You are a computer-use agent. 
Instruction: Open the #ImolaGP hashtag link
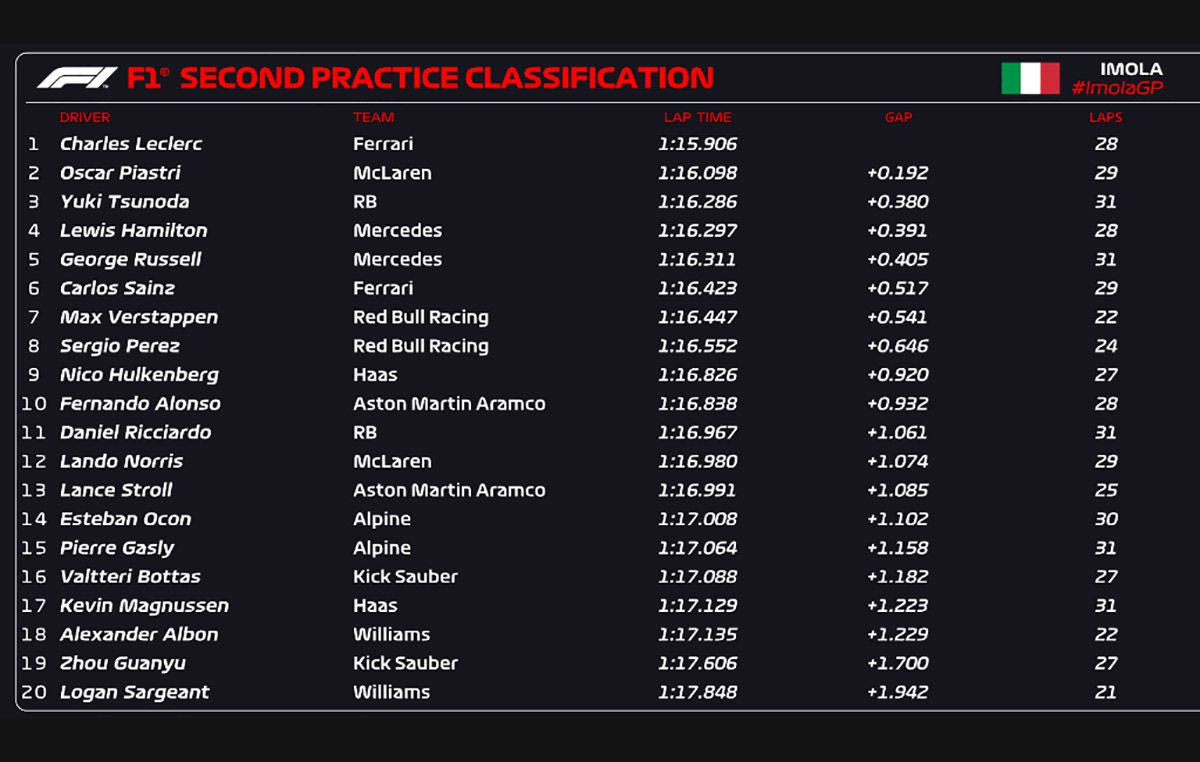tap(1116, 88)
